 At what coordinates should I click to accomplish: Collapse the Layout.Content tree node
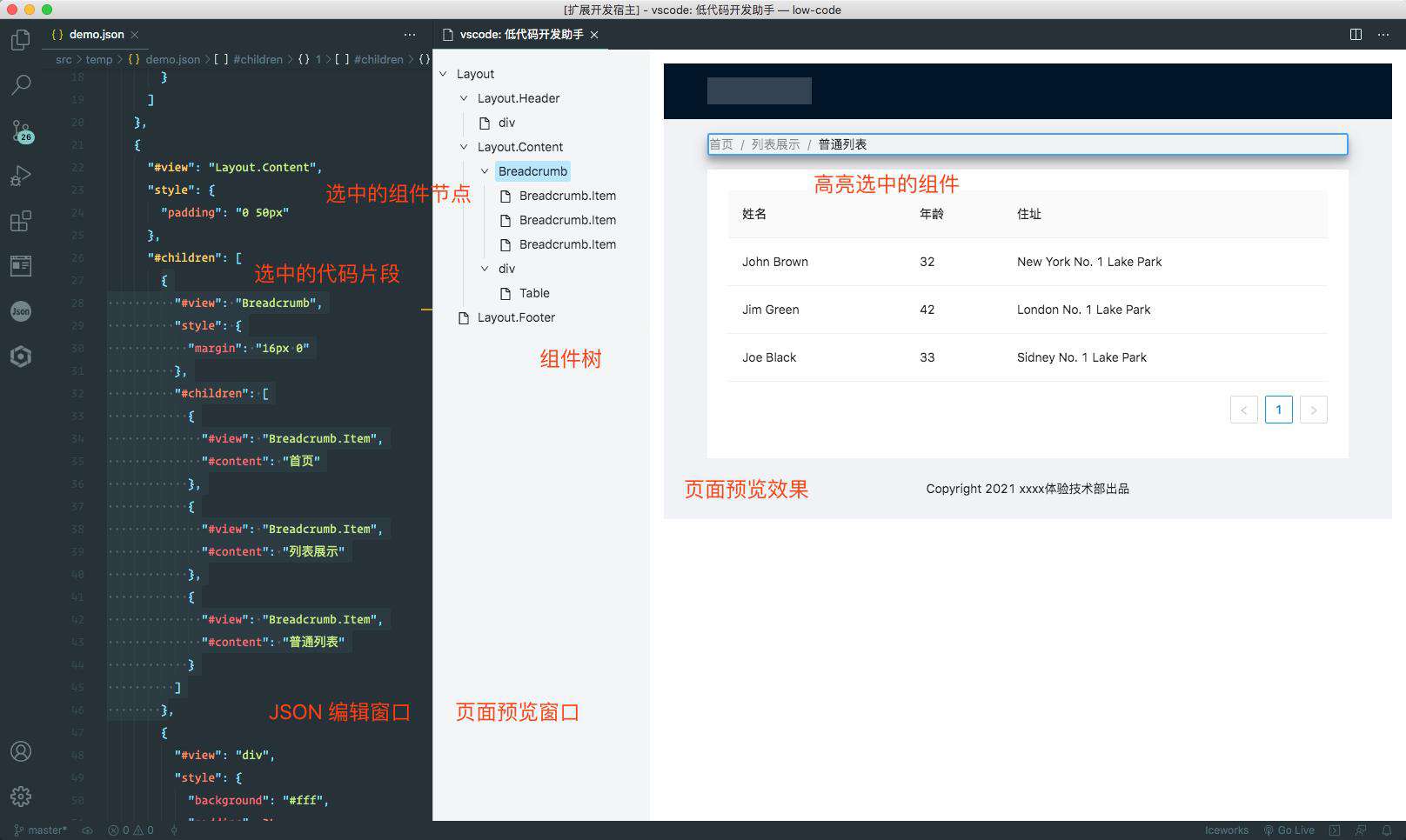click(x=464, y=147)
